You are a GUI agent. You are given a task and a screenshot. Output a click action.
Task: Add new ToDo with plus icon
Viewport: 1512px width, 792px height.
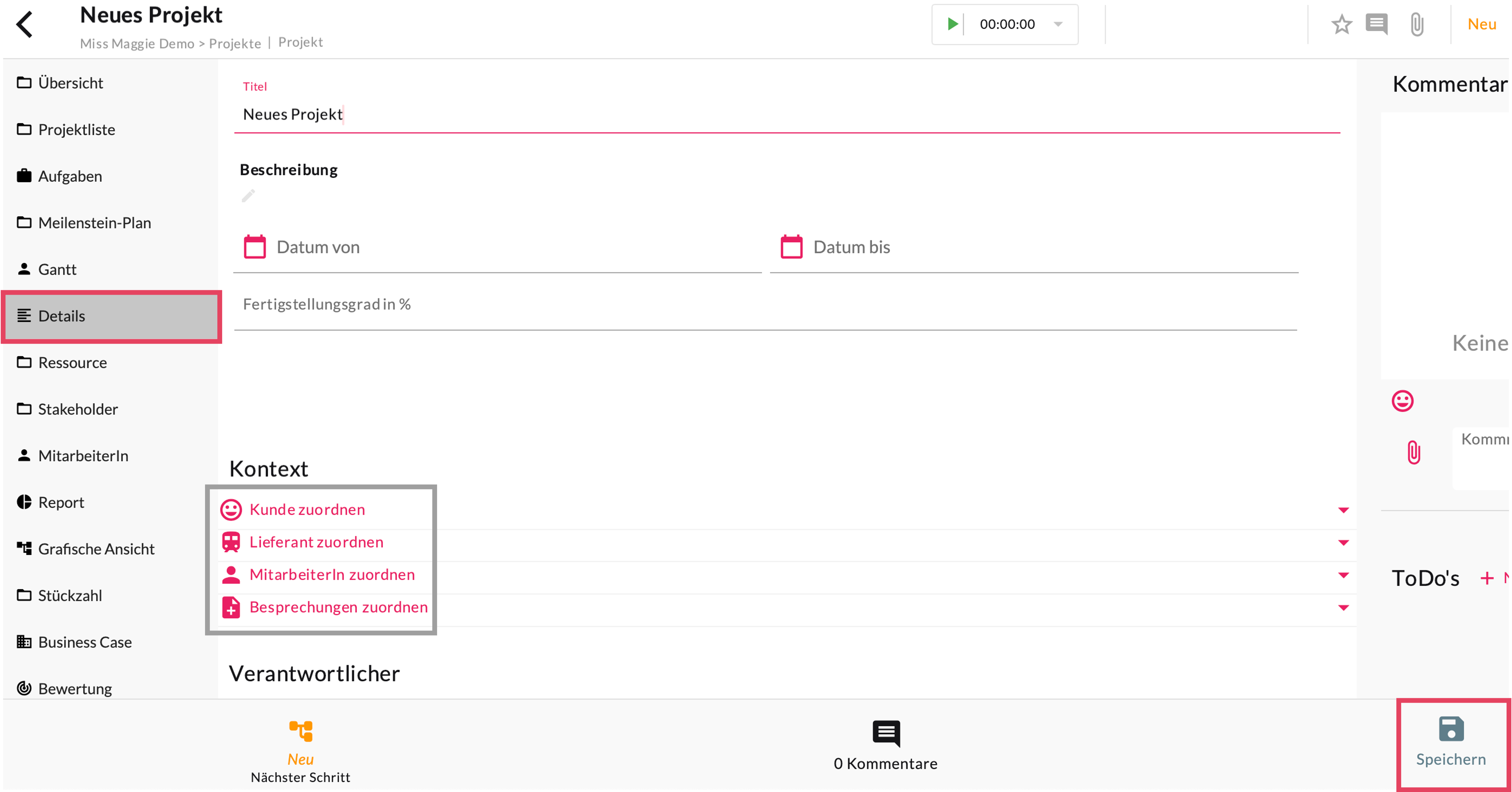pyautogui.click(x=1487, y=578)
